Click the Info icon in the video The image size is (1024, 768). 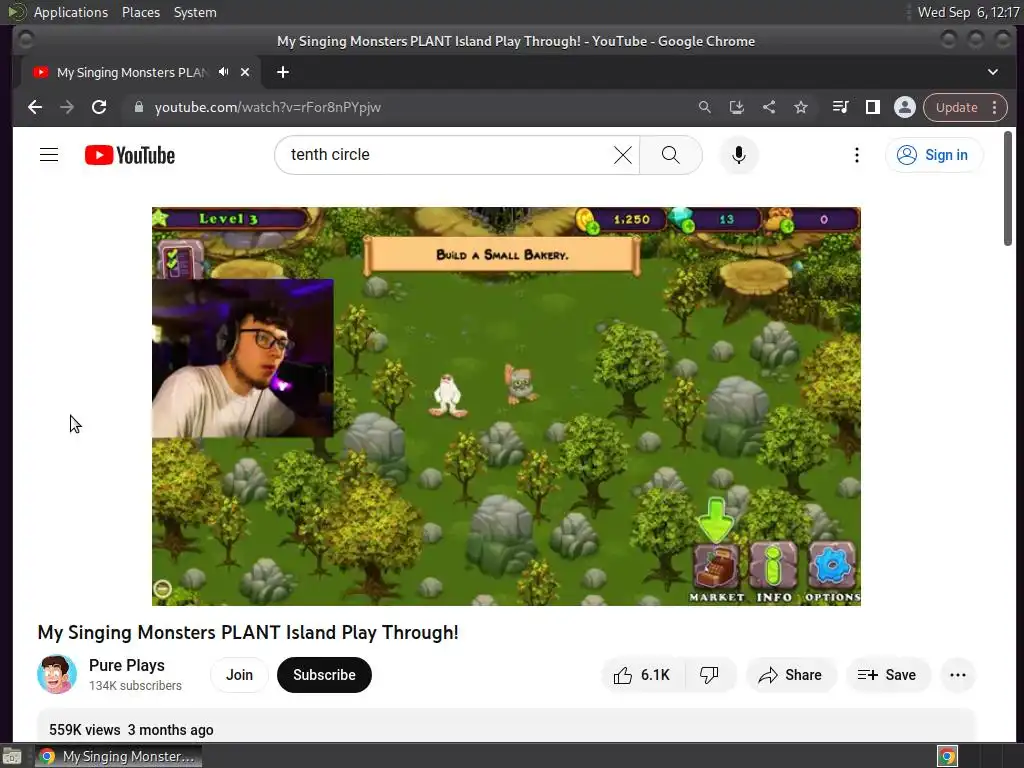click(774, 573)
